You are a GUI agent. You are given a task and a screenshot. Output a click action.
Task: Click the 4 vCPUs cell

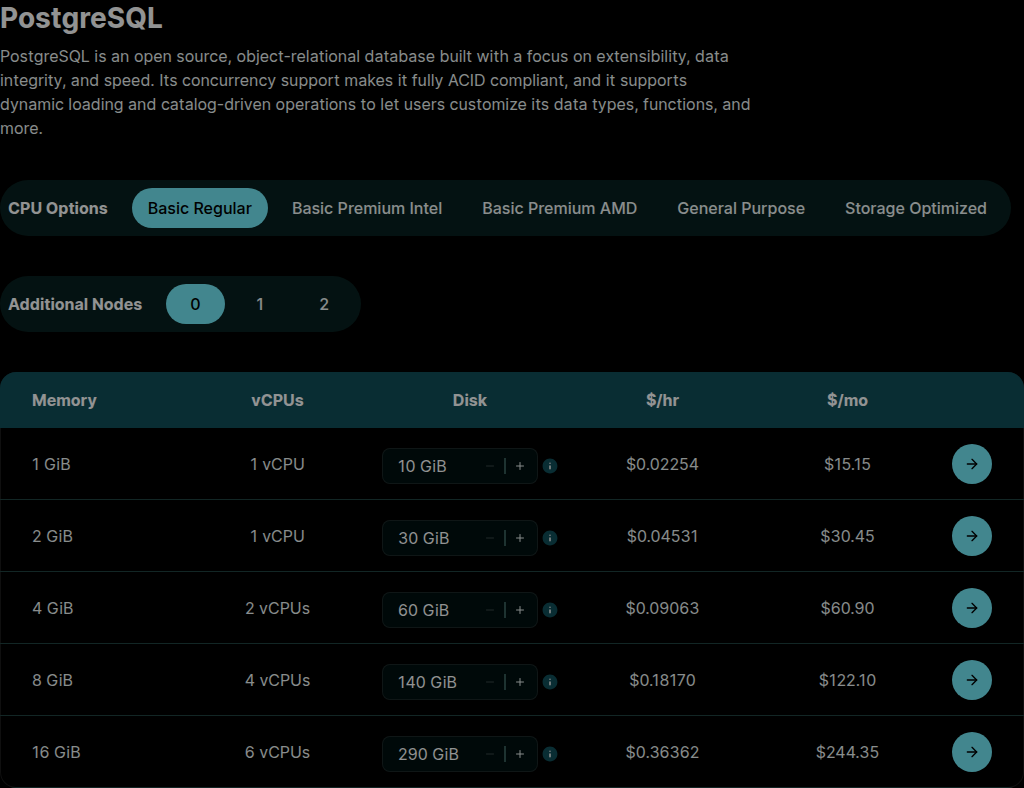click(x=278, y=680)
